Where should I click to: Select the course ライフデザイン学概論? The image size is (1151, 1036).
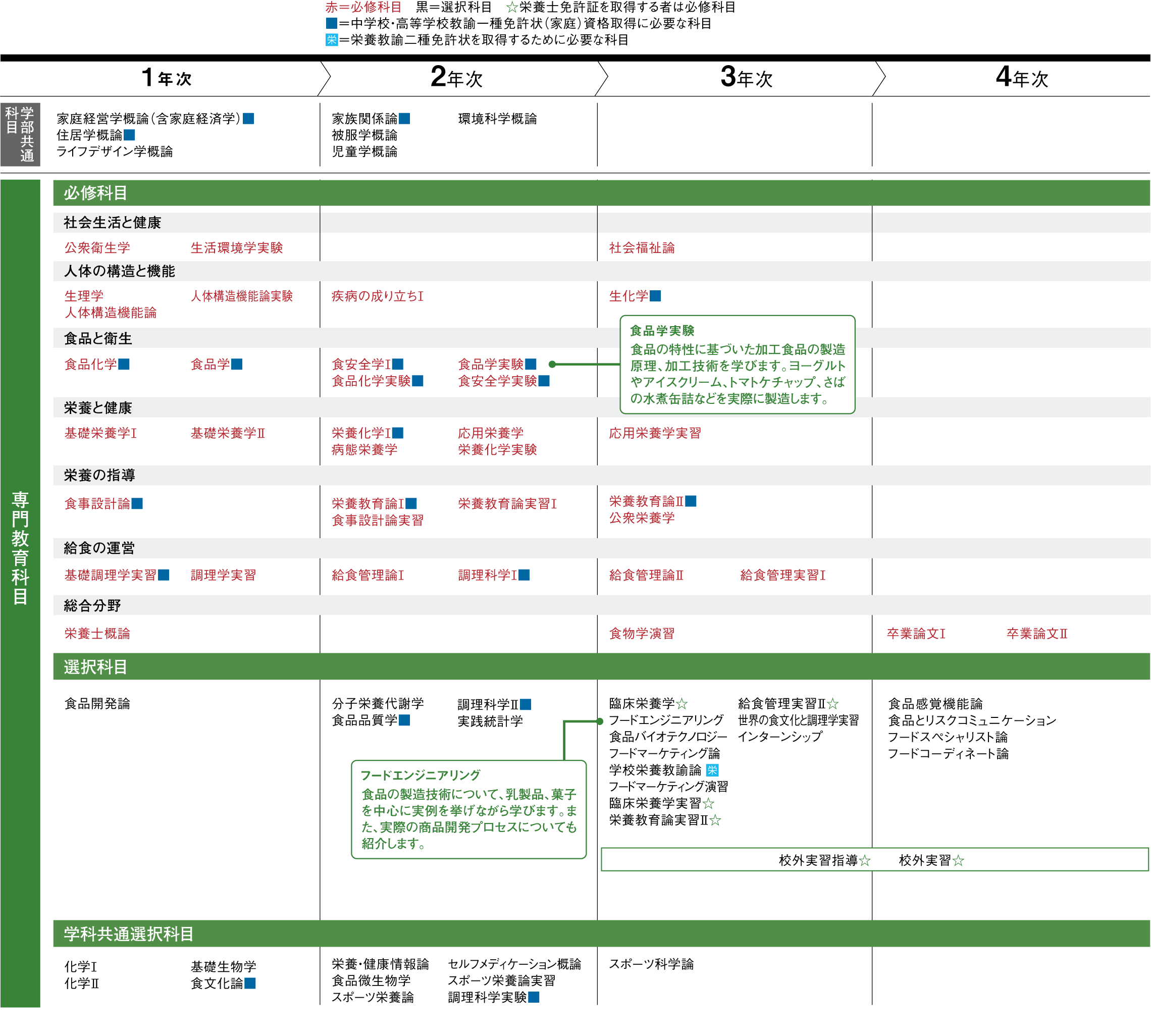tap(115, 151)
